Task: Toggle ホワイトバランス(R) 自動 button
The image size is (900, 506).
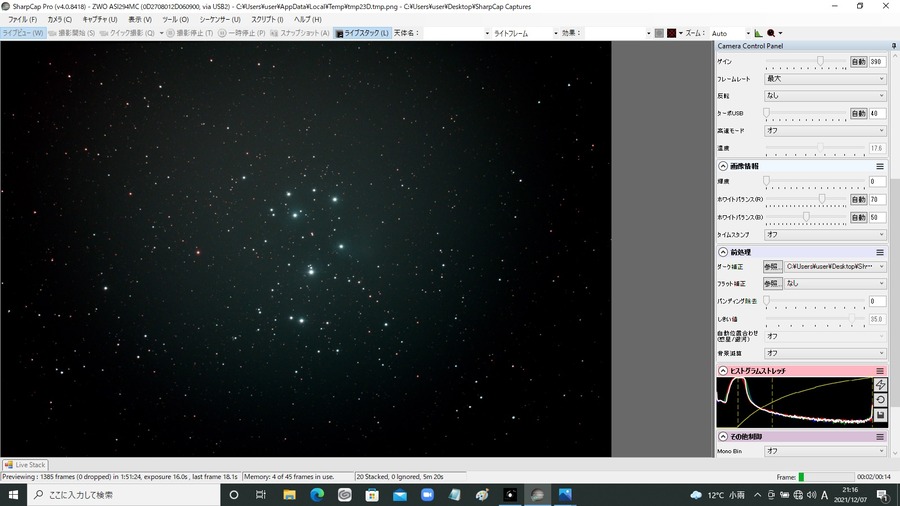Action: coord(858,200)
